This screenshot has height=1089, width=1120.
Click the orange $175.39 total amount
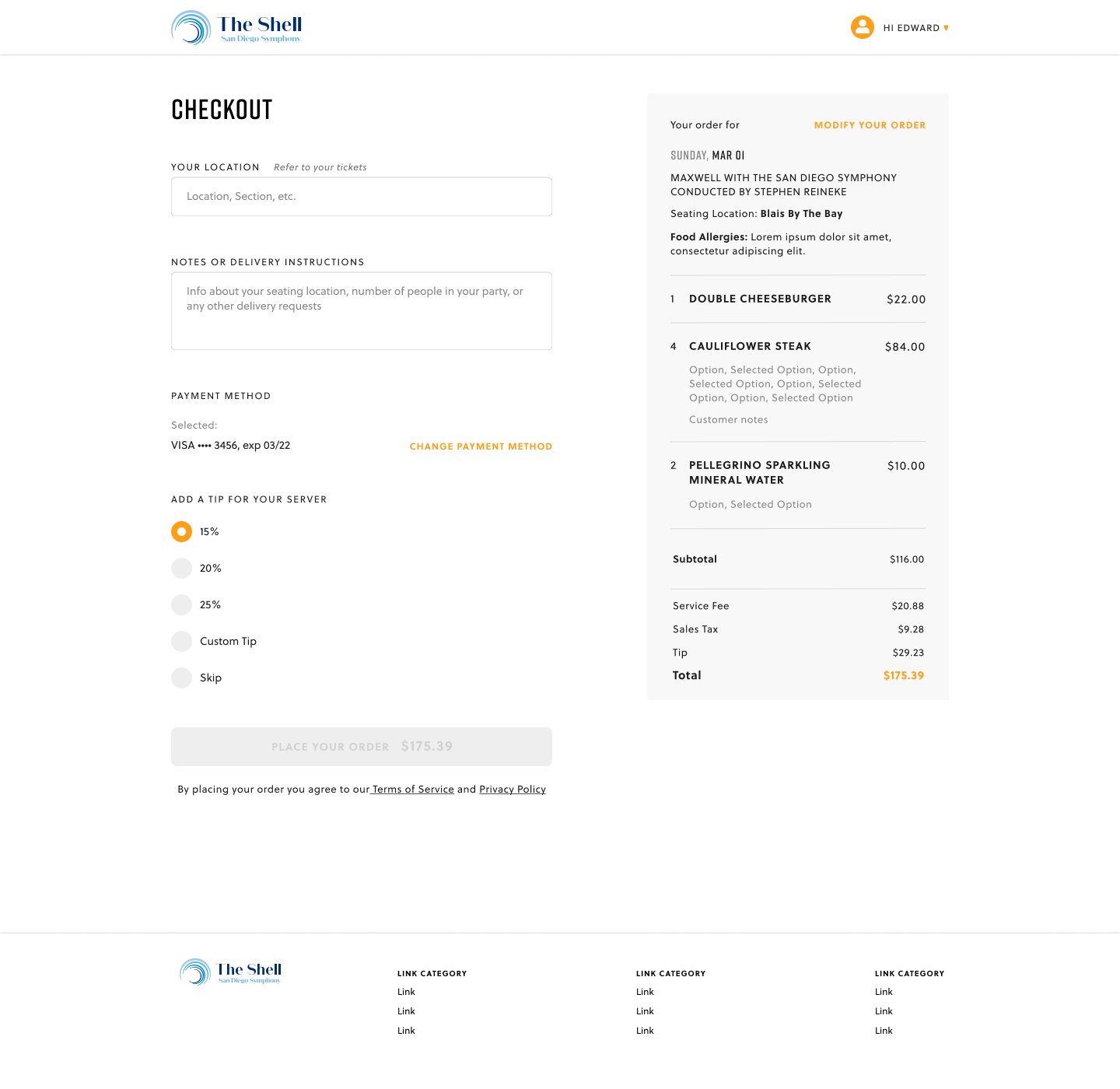click(903, 676)
